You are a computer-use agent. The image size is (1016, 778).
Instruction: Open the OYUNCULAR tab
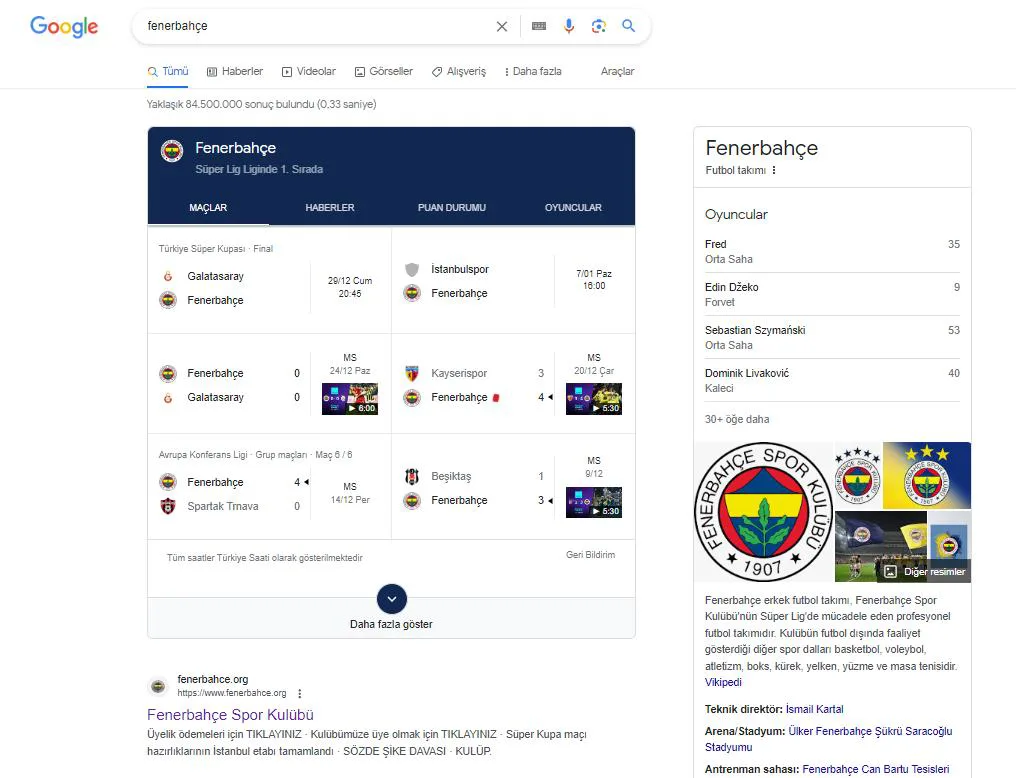pyautogui.click(x=573, y=207)
